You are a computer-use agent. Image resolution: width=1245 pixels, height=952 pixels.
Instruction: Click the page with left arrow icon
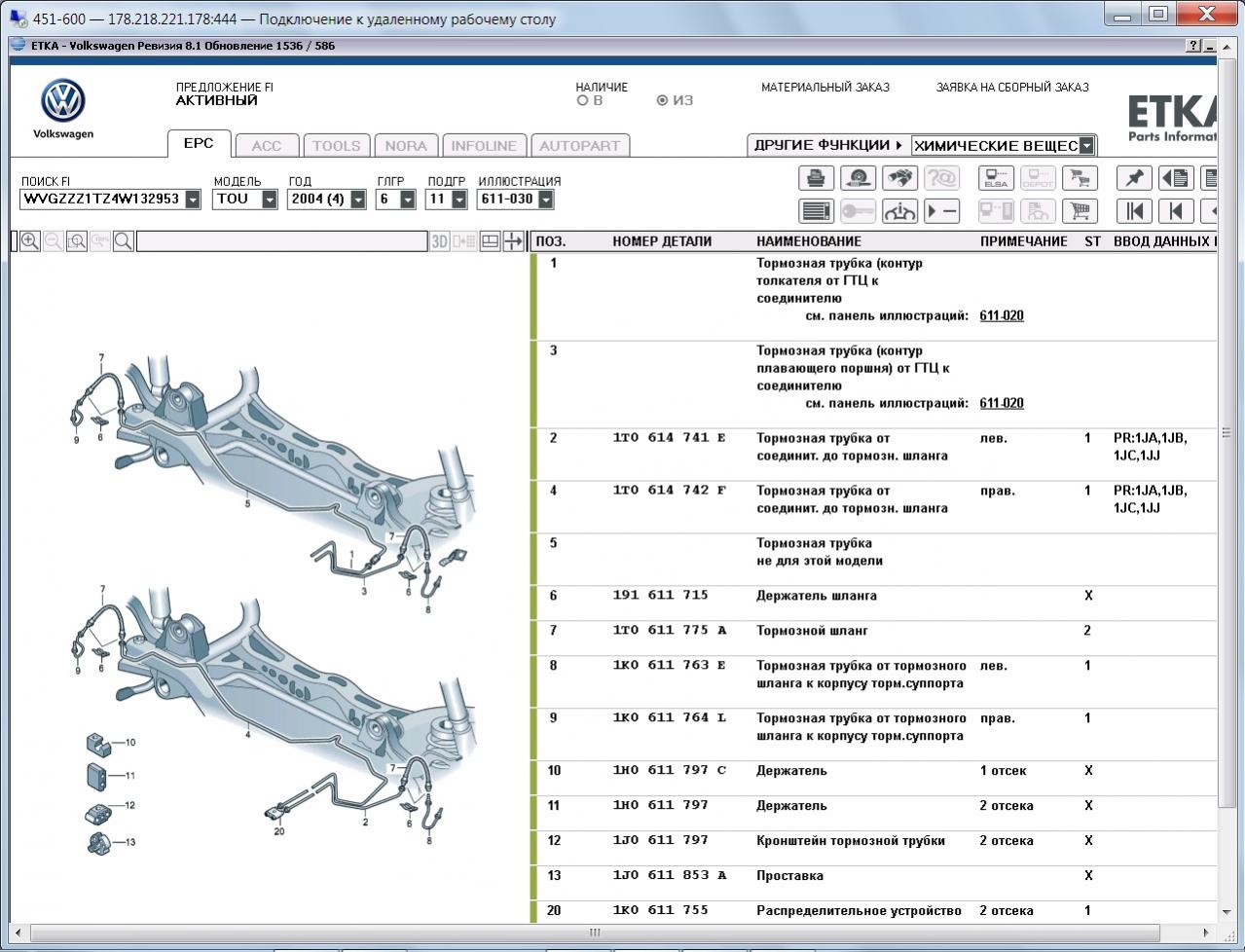(1176, 178)
